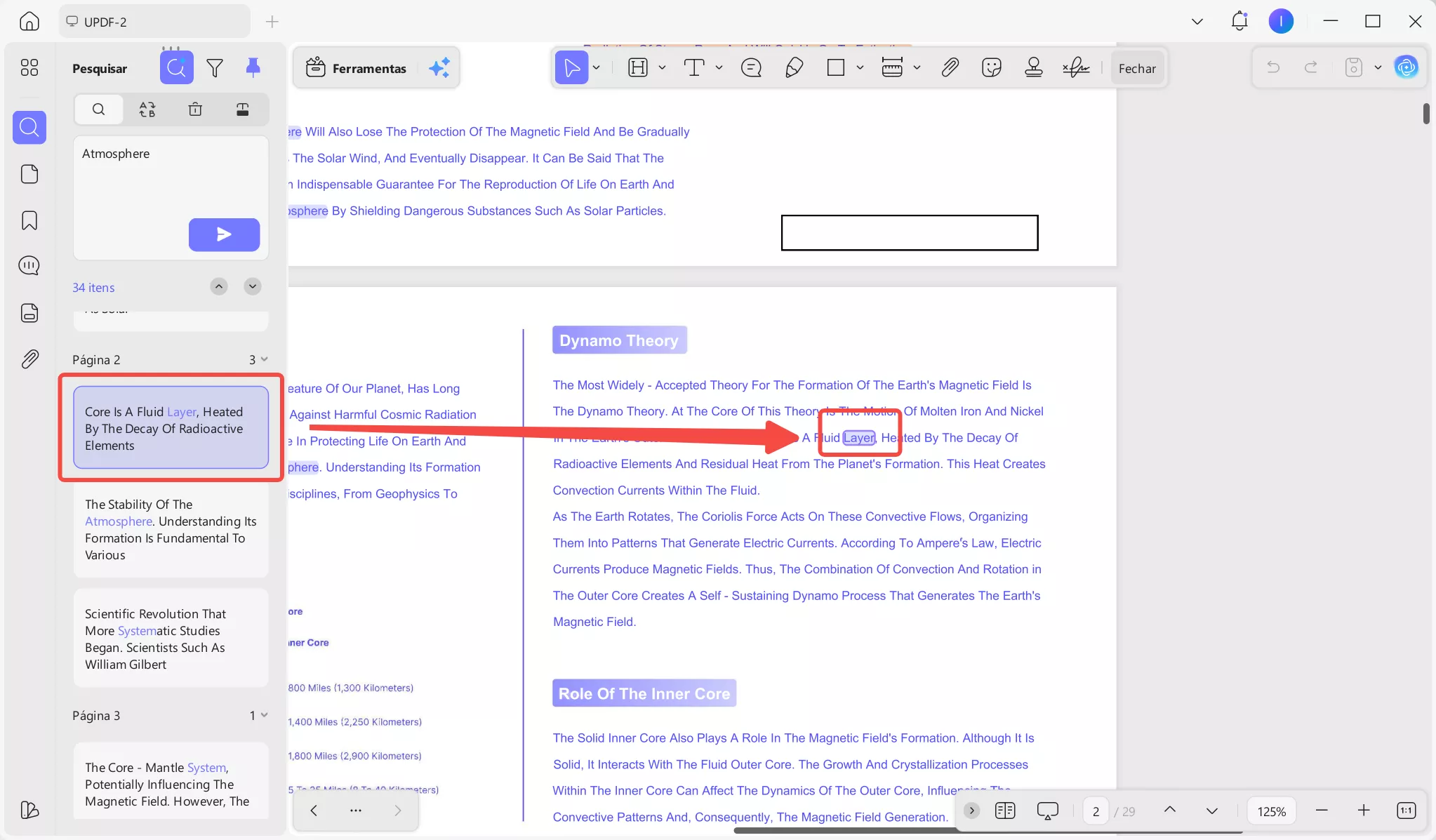The image size is (1436, 840).
Task: Click the stamp tool icon
Action: tap(1033, 67)
